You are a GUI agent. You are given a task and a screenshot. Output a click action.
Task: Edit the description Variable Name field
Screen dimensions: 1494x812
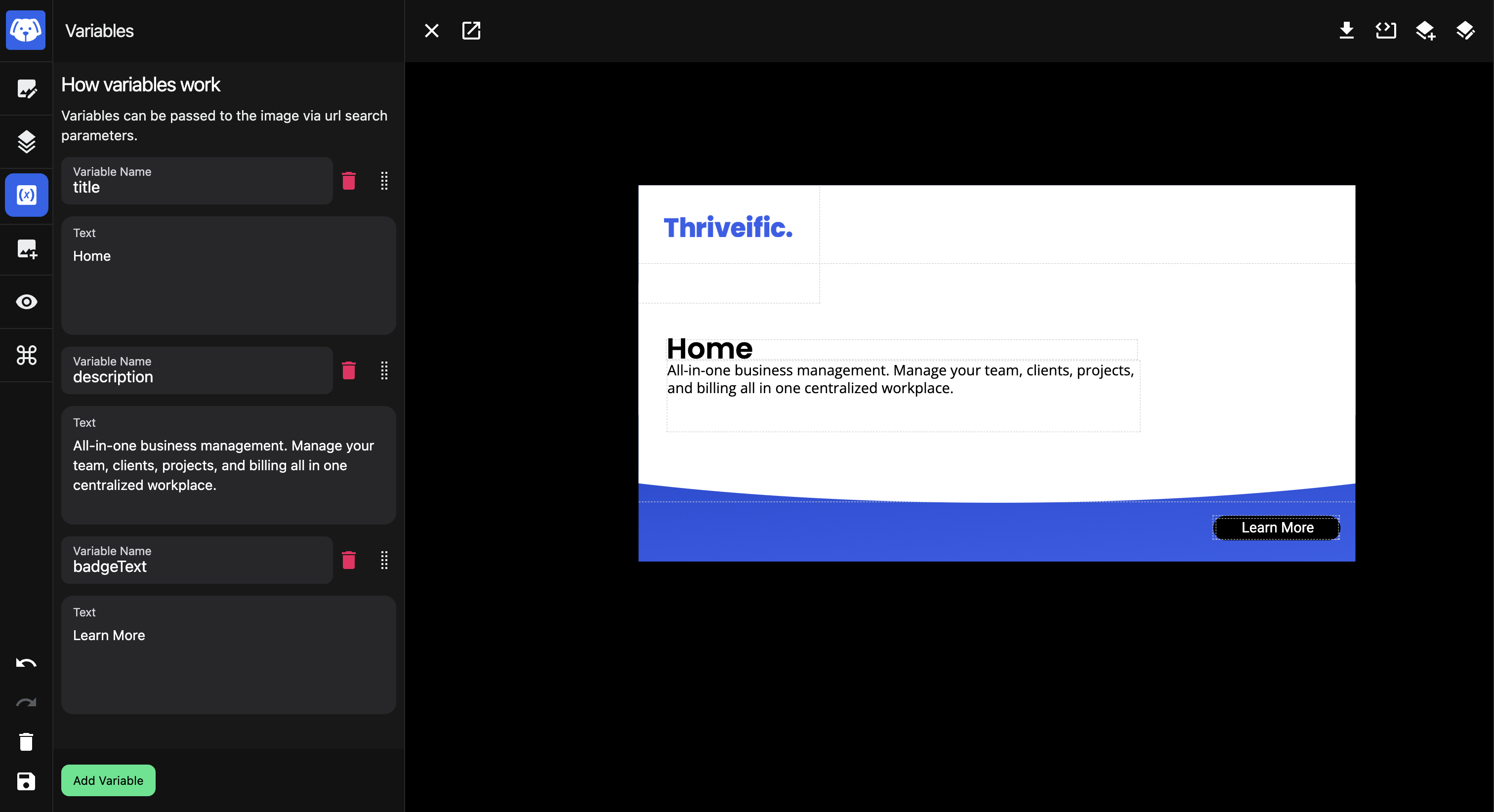pyautogui.click(x=197, y=370)
